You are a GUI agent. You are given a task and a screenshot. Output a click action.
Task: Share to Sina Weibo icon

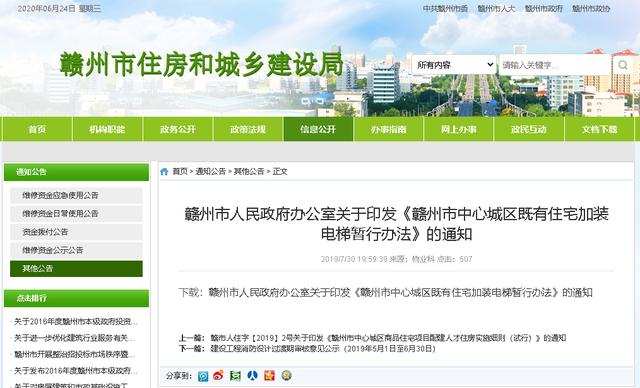218,376
